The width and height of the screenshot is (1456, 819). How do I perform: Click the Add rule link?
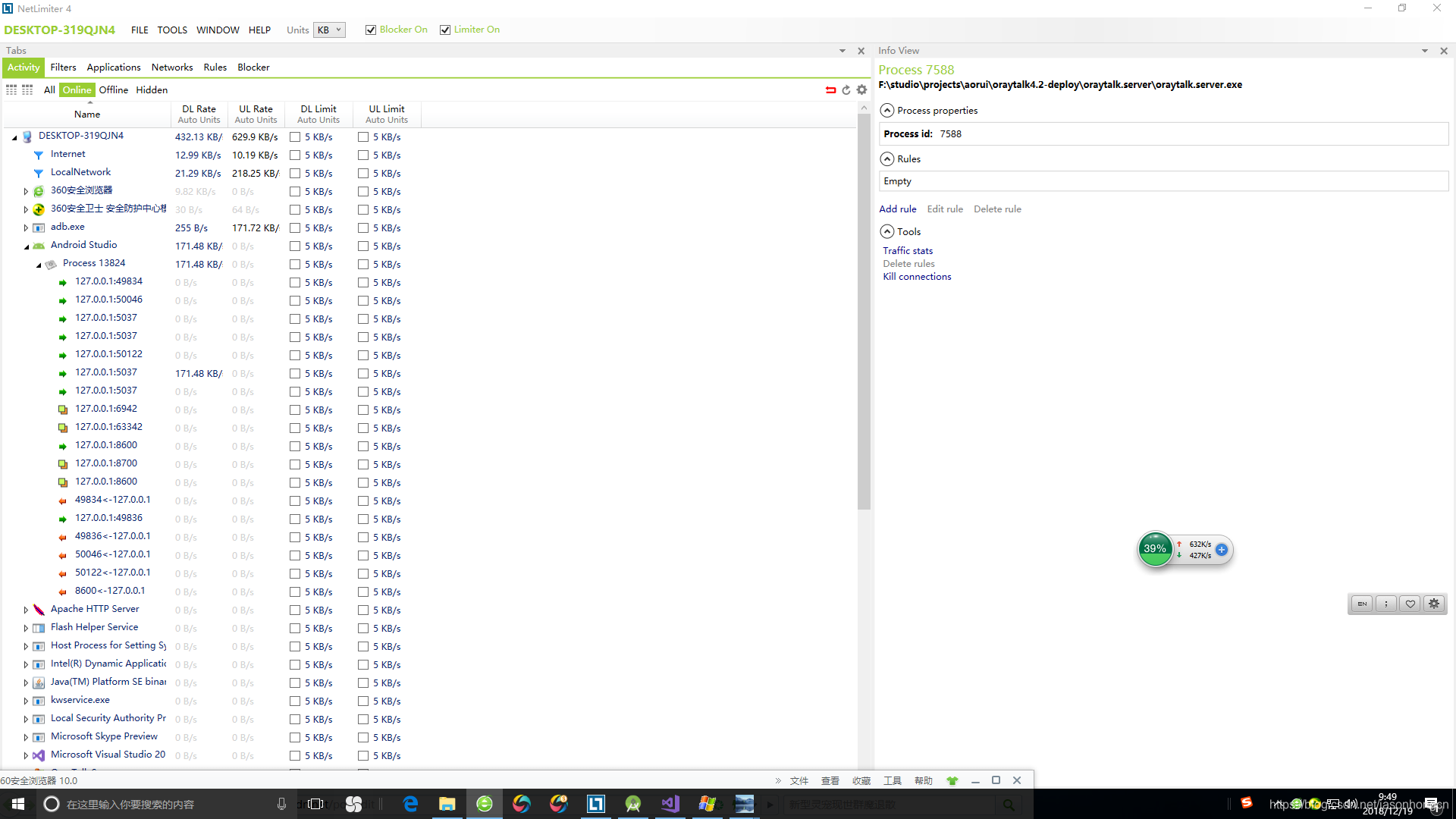coord(897,209)
